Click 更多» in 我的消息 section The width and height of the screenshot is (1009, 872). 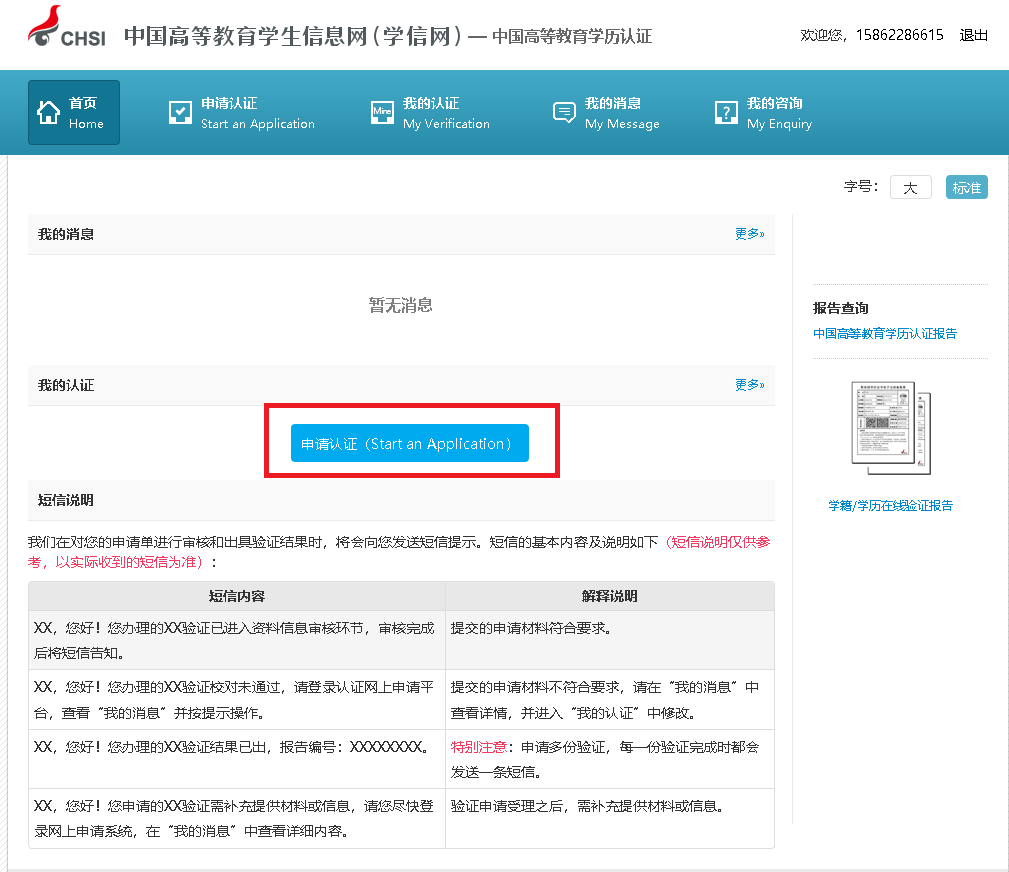750,234
